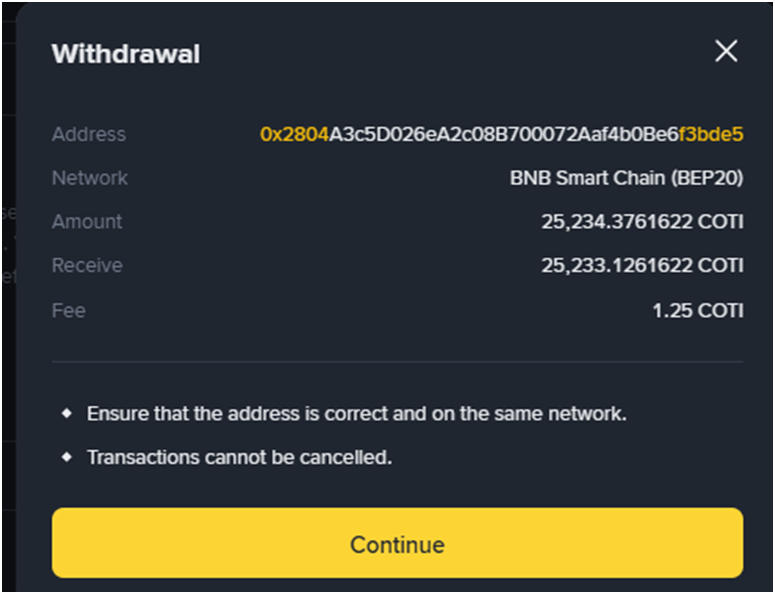The width and height of the screenshot is (775, 594).
Task: Click the Network field label
Action: click(90, 178)
